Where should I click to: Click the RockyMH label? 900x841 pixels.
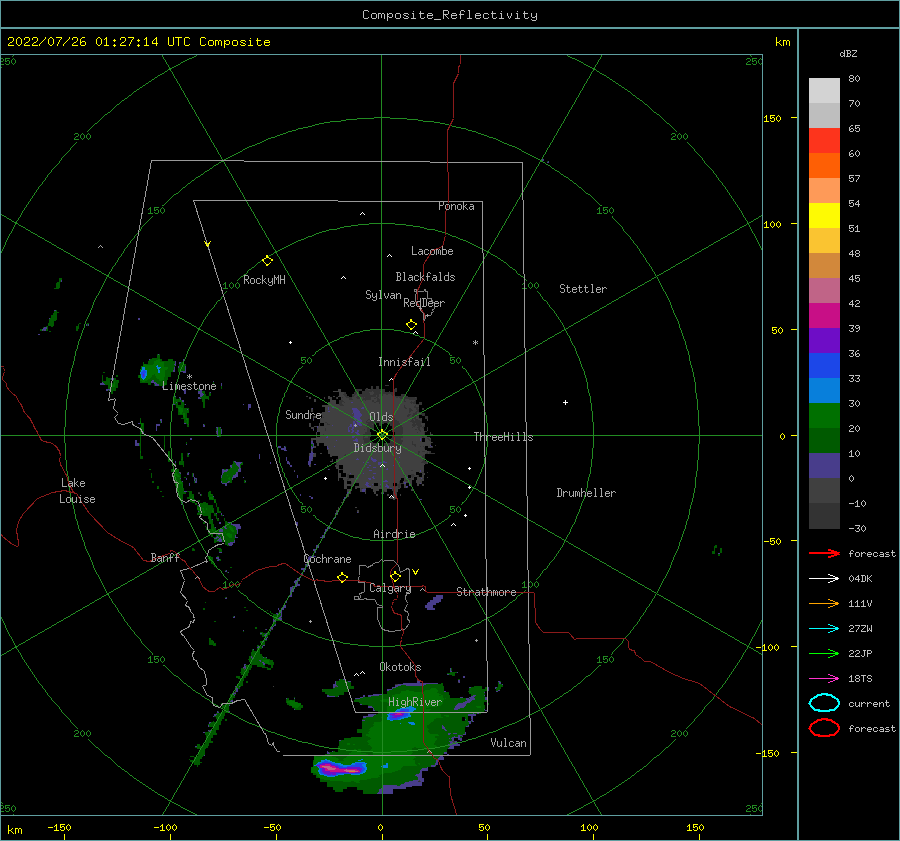pos(264,280)
